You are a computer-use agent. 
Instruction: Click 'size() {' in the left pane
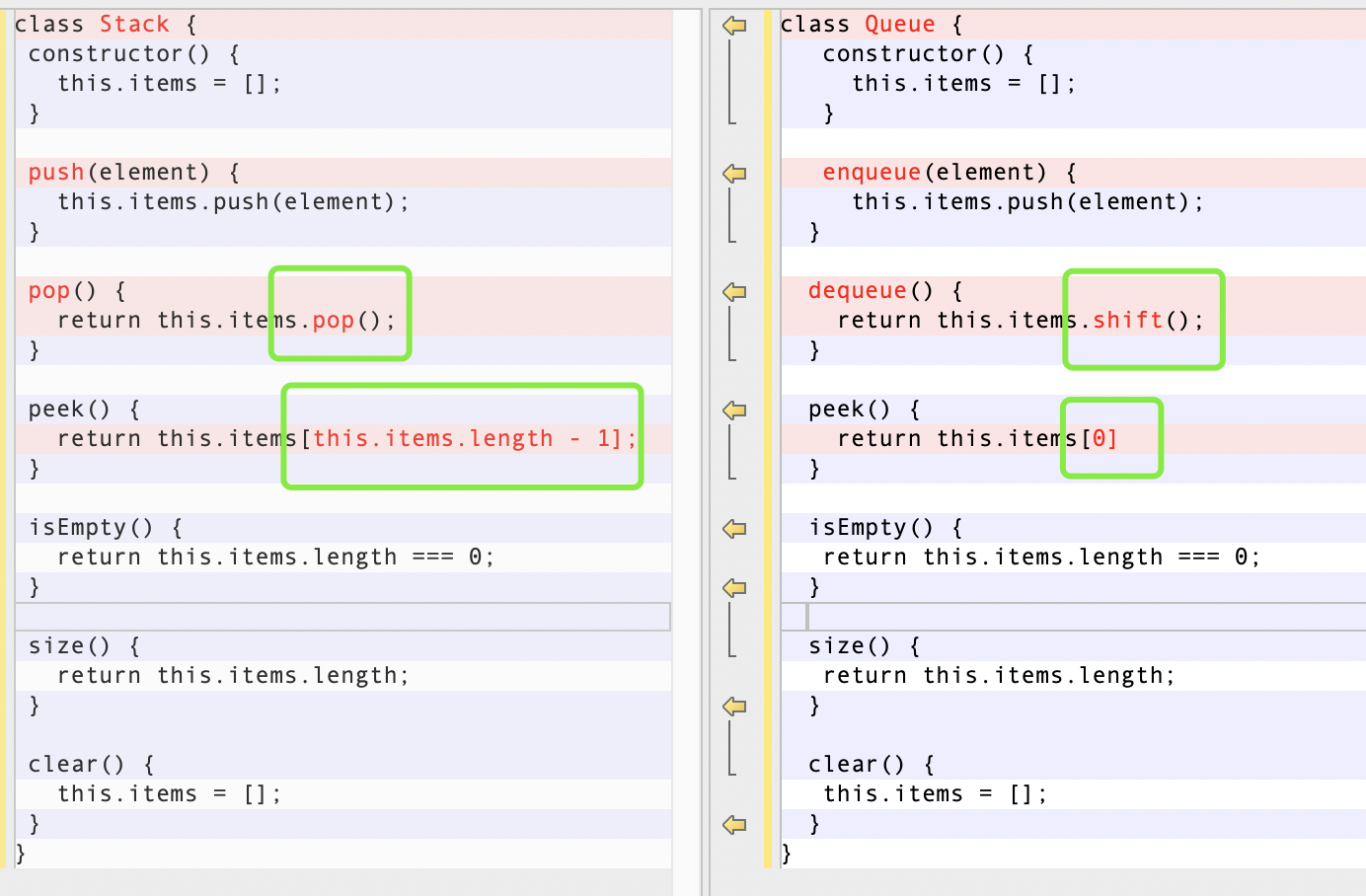pos(84,646)
